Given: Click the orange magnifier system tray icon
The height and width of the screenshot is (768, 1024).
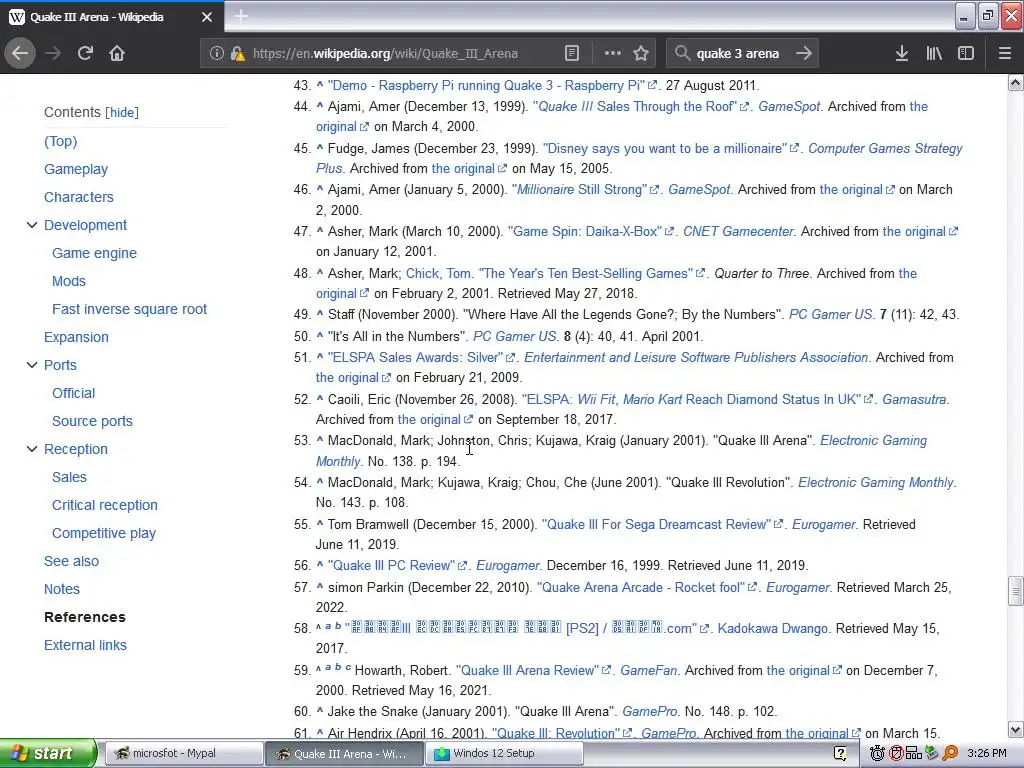Looking at the screenshot, I should coord(950,753).
